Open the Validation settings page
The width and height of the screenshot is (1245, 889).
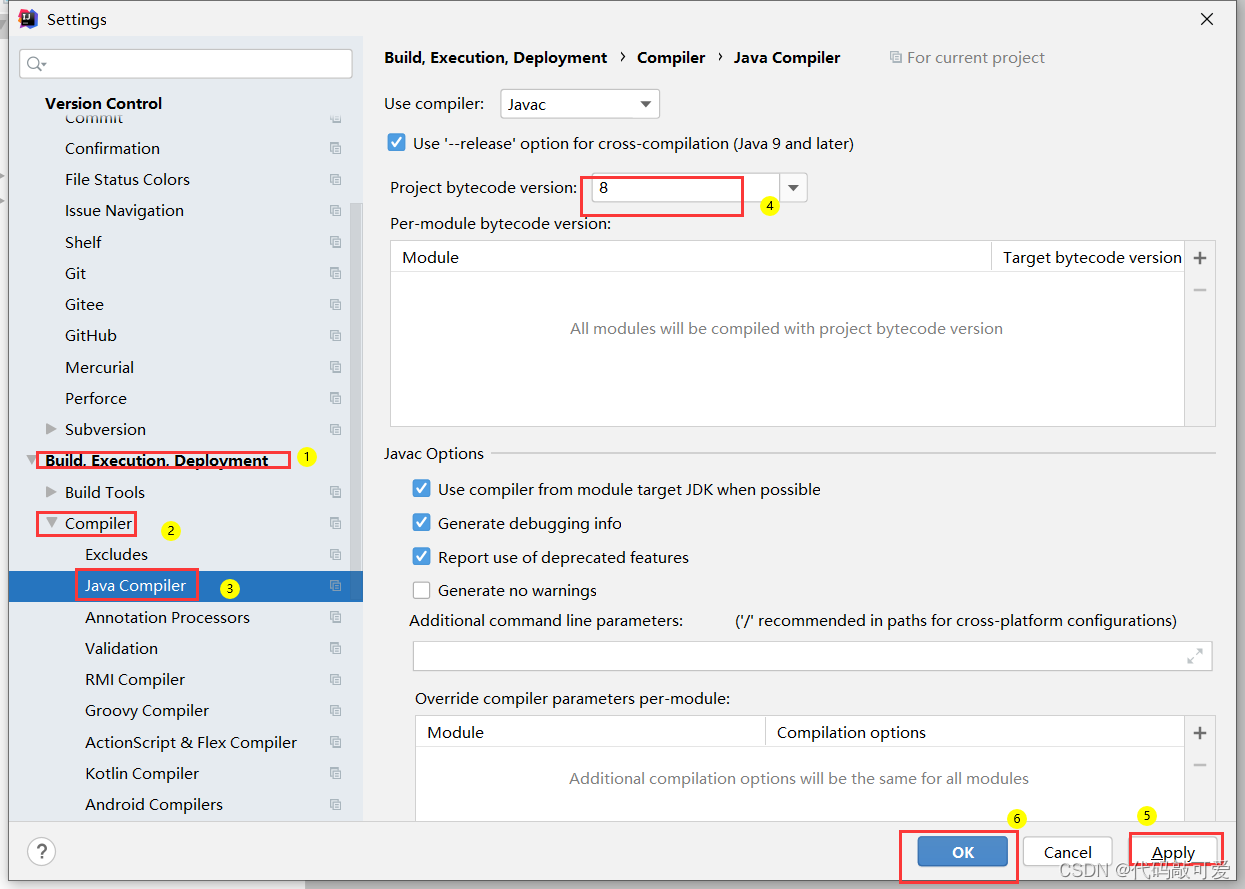[121, 648]
